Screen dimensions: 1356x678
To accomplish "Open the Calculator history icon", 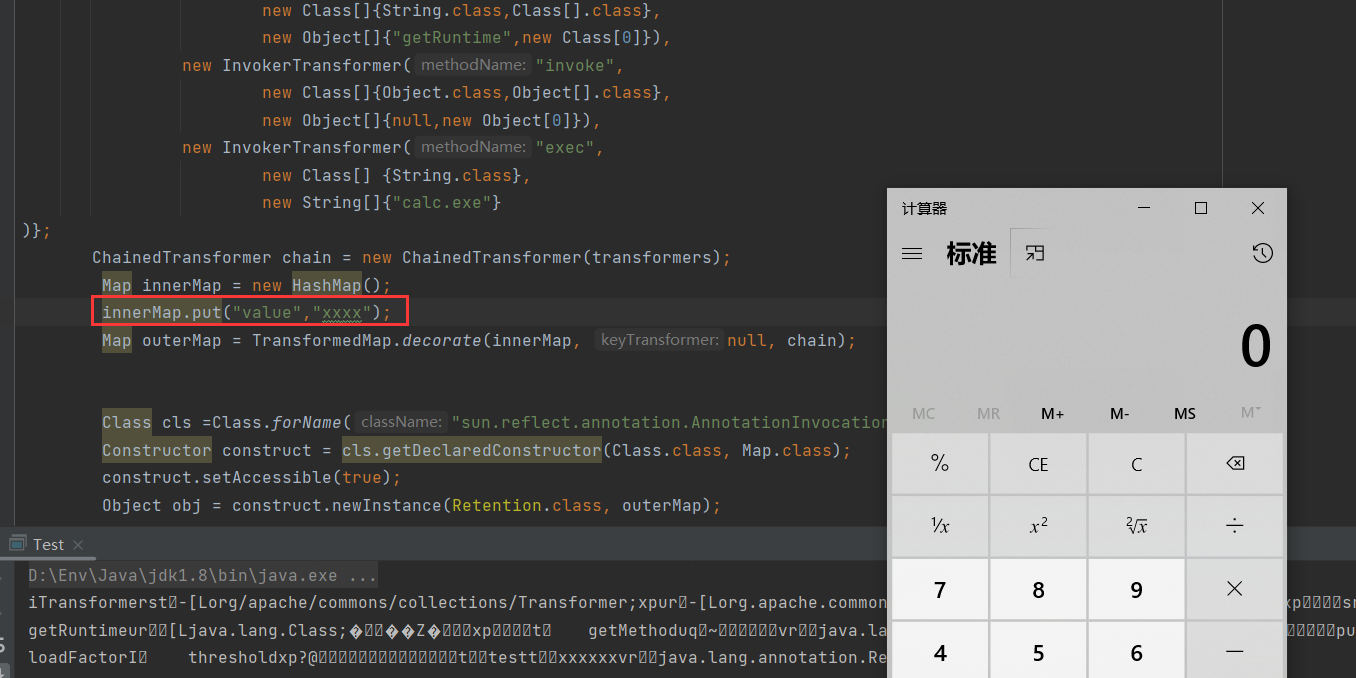I will (x=1262, y=254).
